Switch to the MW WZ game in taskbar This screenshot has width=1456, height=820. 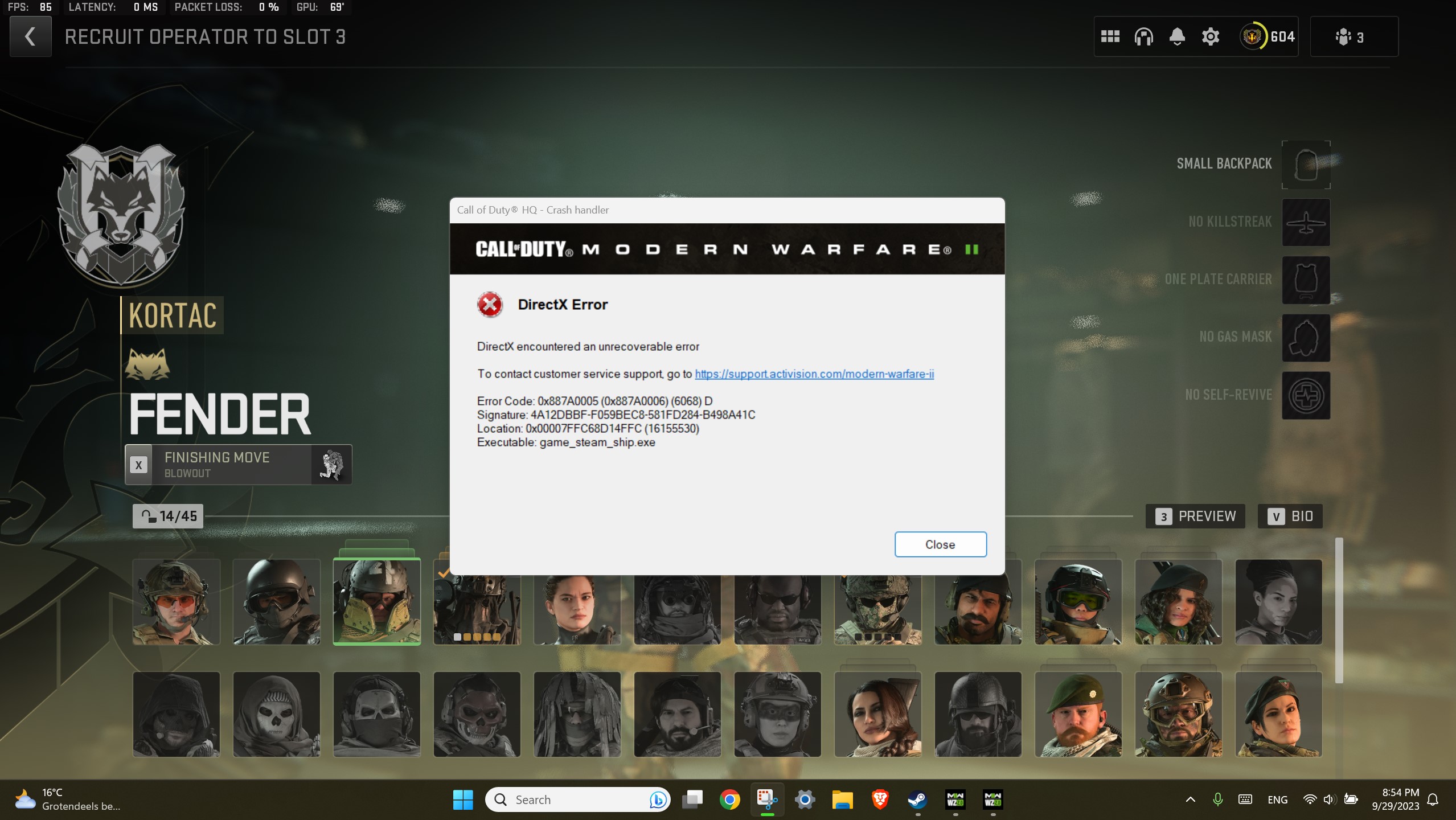pyautogui.click(x=956, y=799)
